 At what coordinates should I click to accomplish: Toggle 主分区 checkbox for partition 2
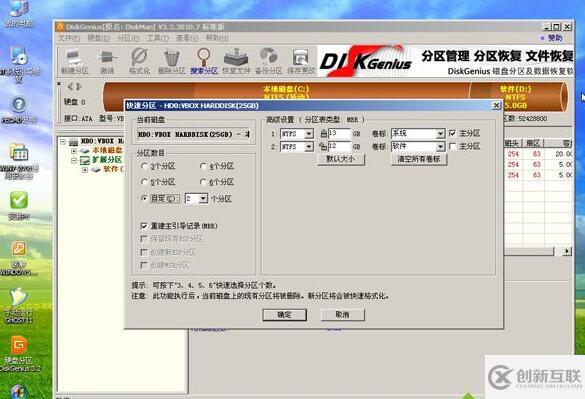453,146
